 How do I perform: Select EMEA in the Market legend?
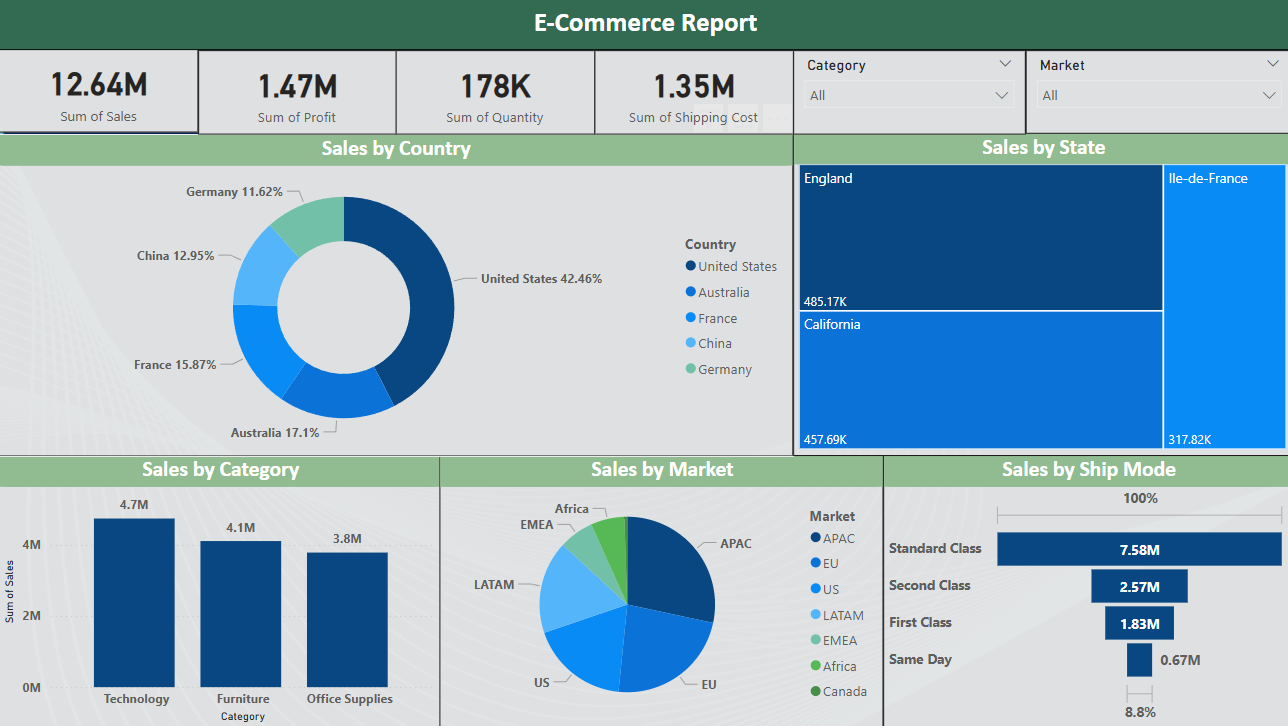[839, 640]
